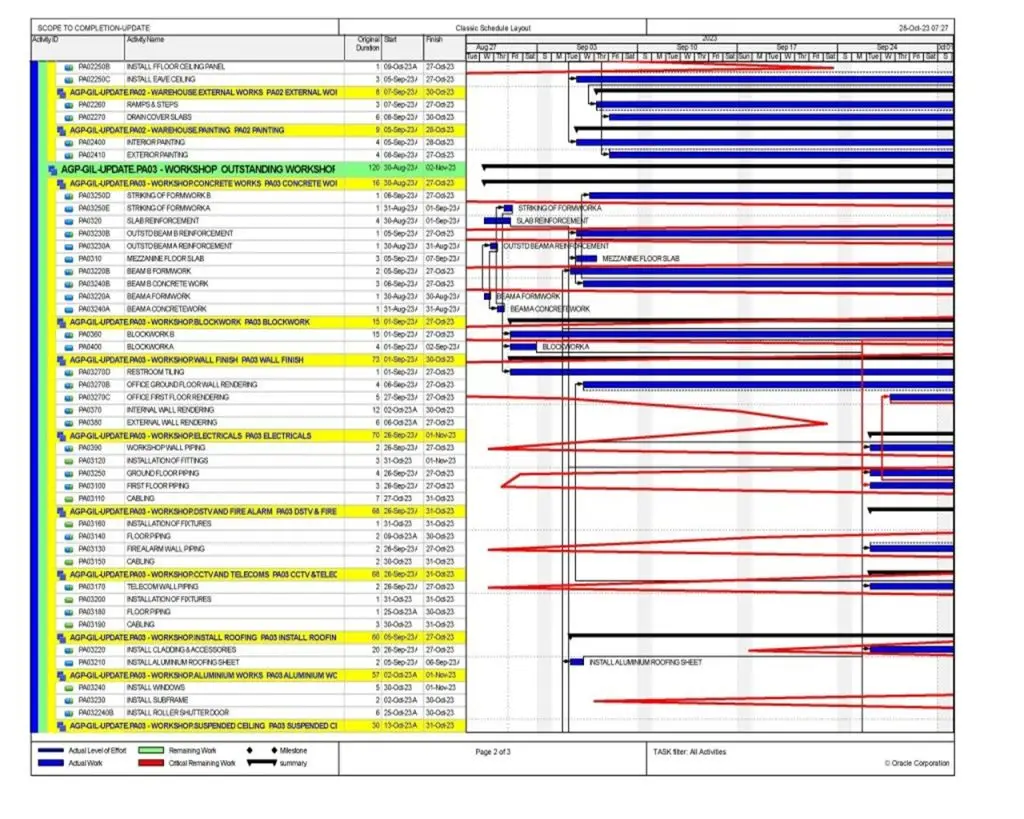Click the Original Duration column header
Screen dimensions: 1024x819
click(x=368, y=44)
